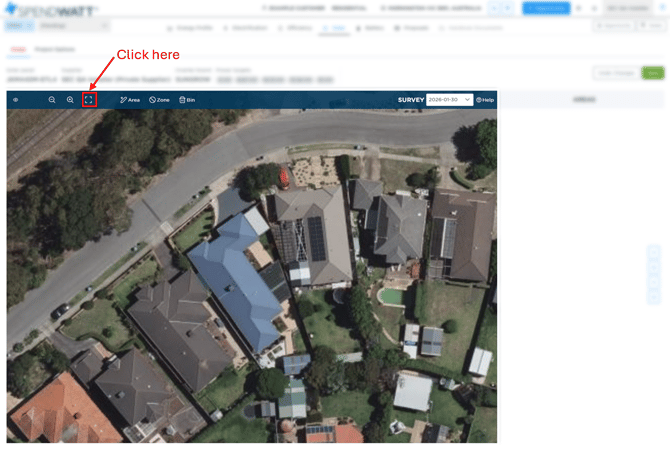Switch to the Setup tab
670x450 pixels.
click(18, 49)
